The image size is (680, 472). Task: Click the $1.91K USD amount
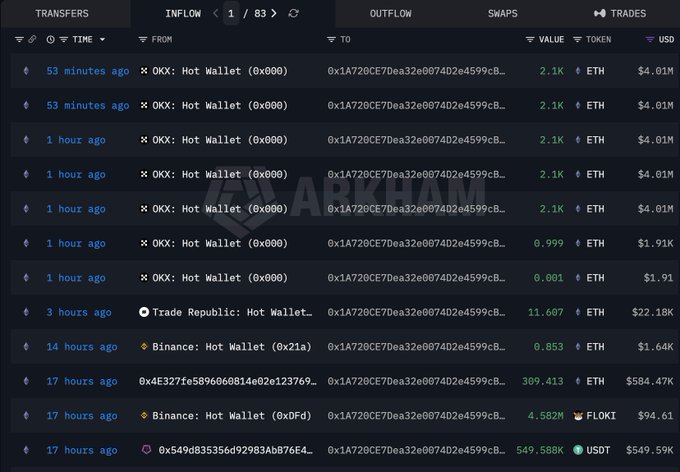point(656,243)
